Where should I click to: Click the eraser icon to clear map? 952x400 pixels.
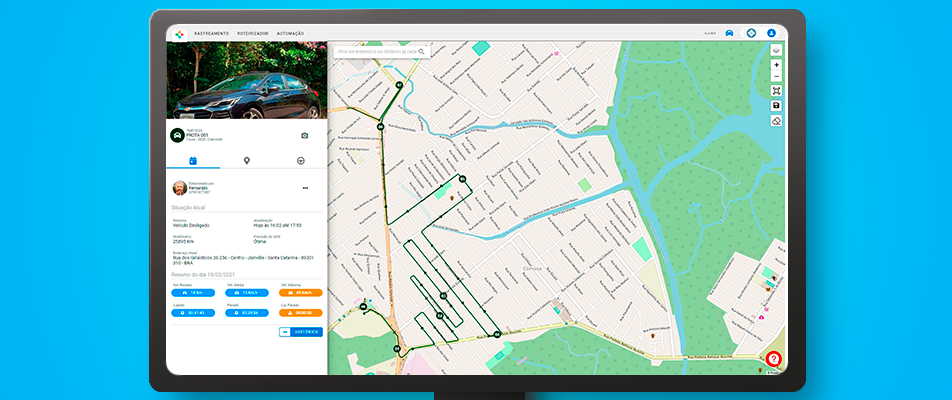(776, 120)
